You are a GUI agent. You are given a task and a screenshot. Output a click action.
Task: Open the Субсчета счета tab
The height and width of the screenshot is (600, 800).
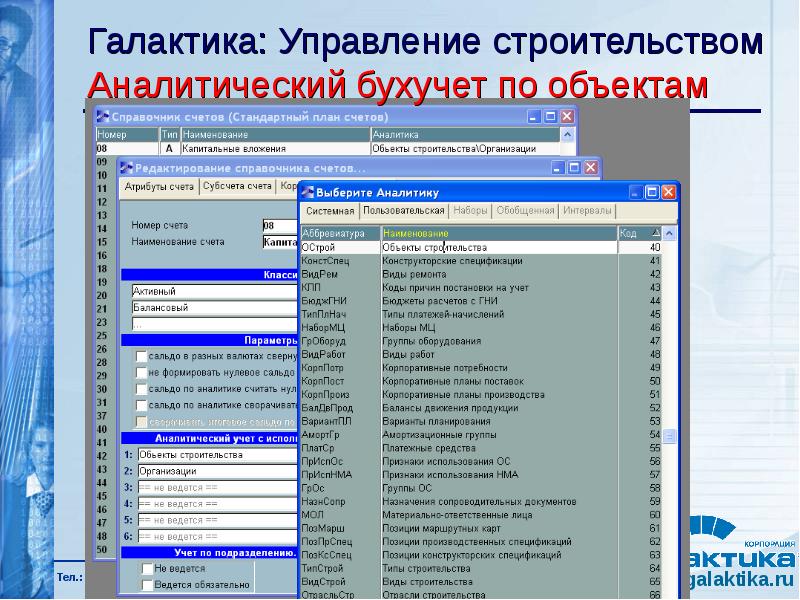coord(237,186)
